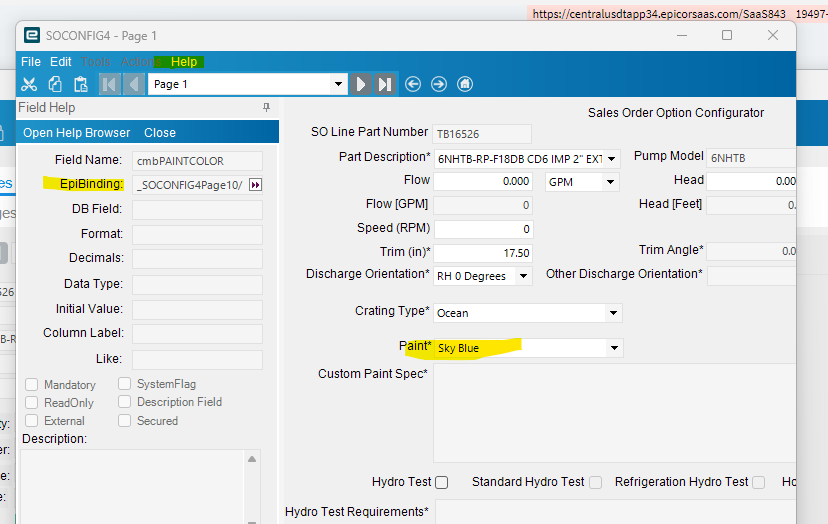Click the Pump Model 6NHTB field
The height and width of the screenshot is (524, 828).
751,158
